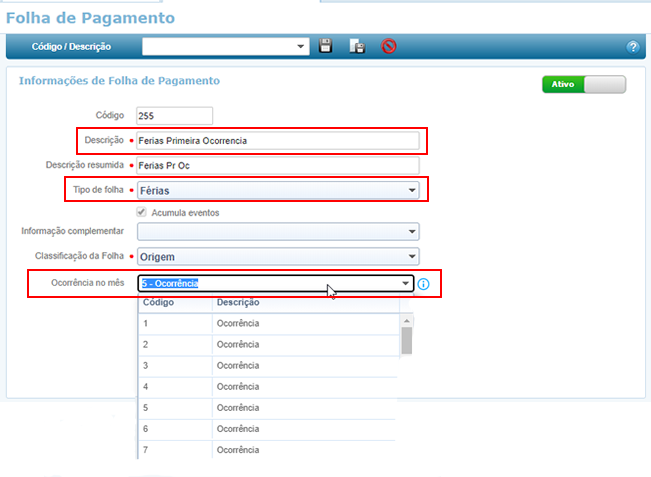Collapse the Ocorrência no mês dropdown arrow

[405, 284]
